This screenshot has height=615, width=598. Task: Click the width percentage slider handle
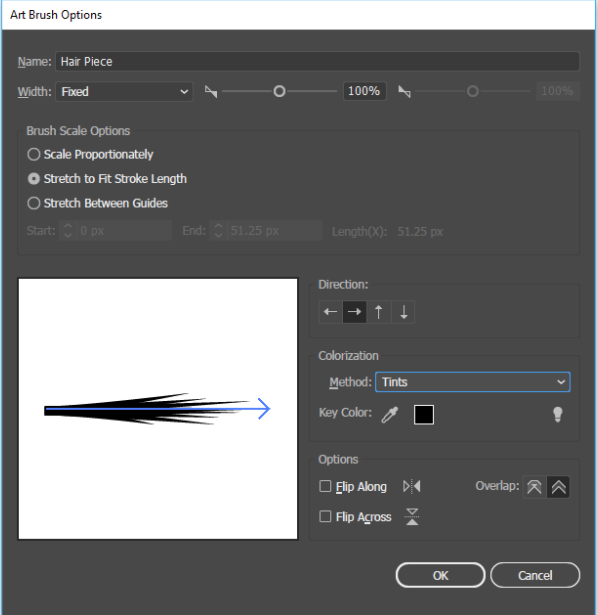[279, 91]
